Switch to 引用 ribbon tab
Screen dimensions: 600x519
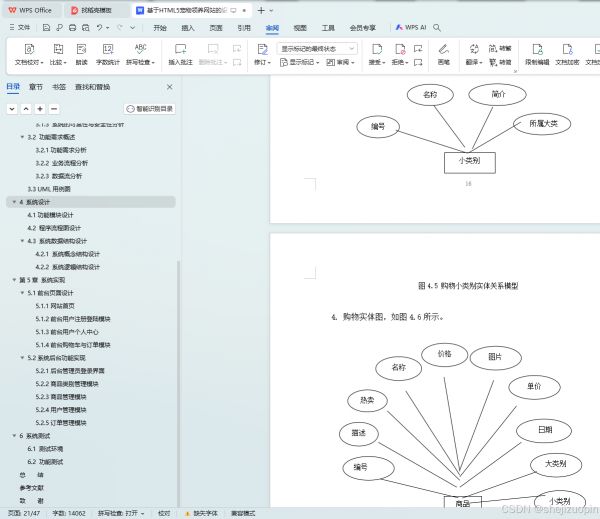coord(244,28)
